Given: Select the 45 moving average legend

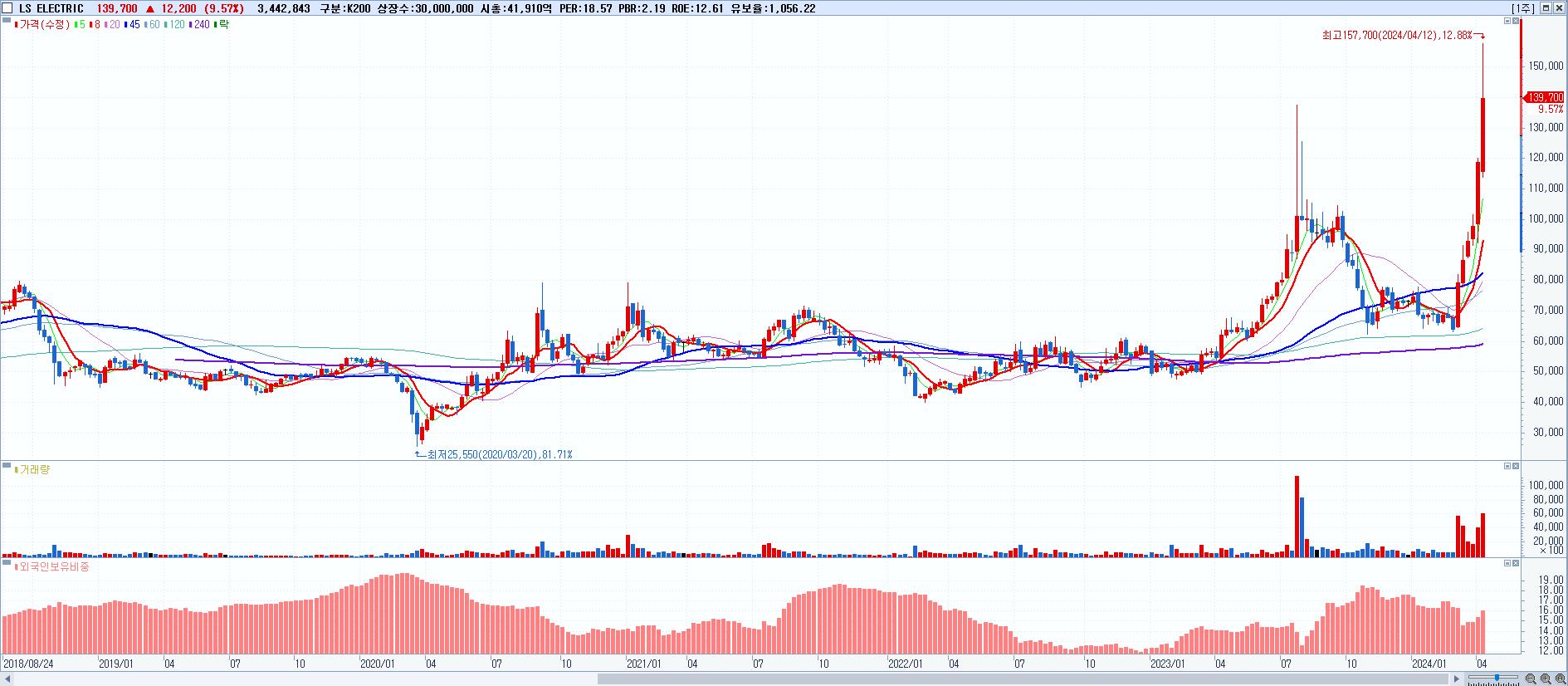Looking at the screenshot, I should [132, 25].
